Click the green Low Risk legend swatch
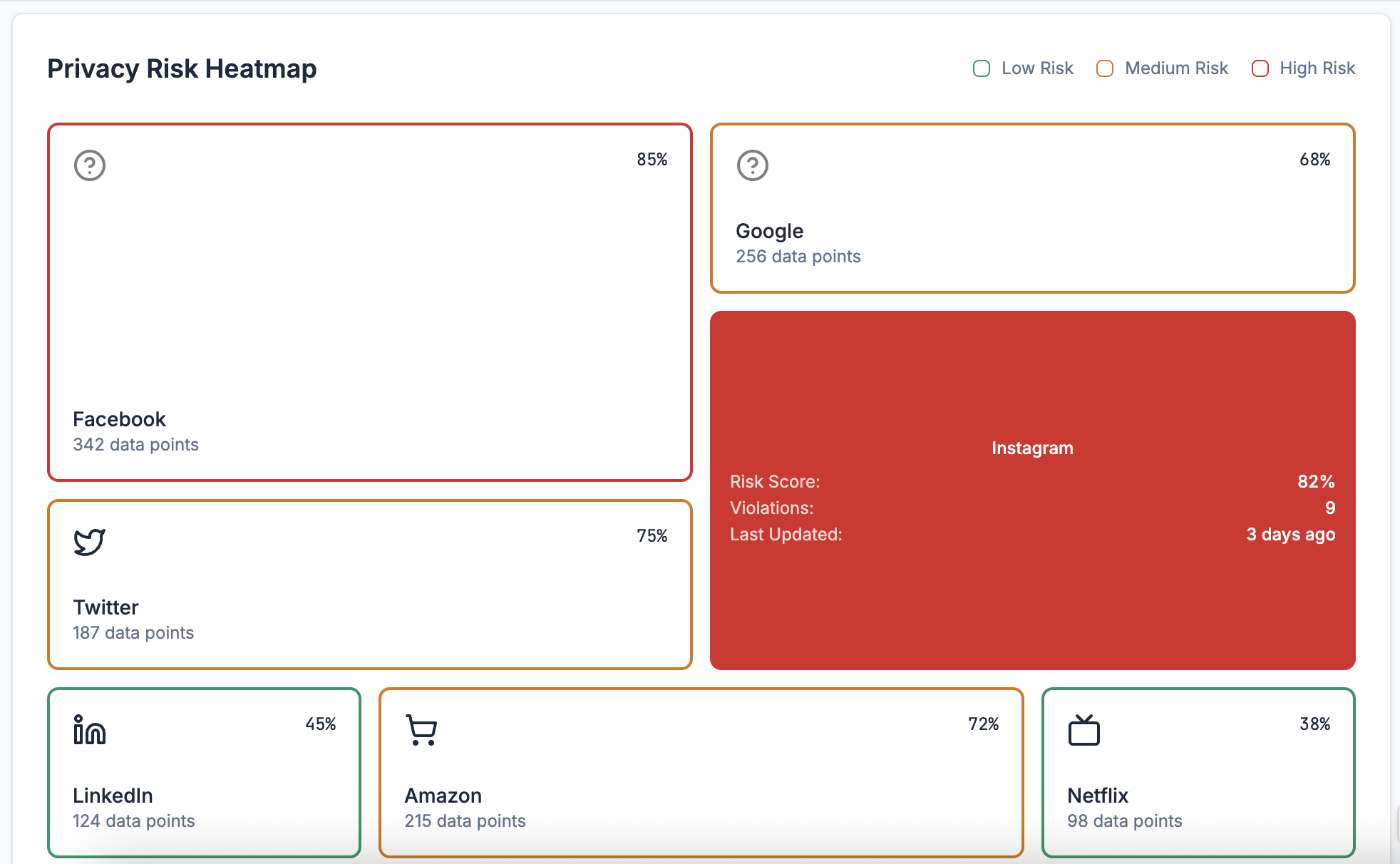Screen dimensions: 1400x864 coord(982,68)
